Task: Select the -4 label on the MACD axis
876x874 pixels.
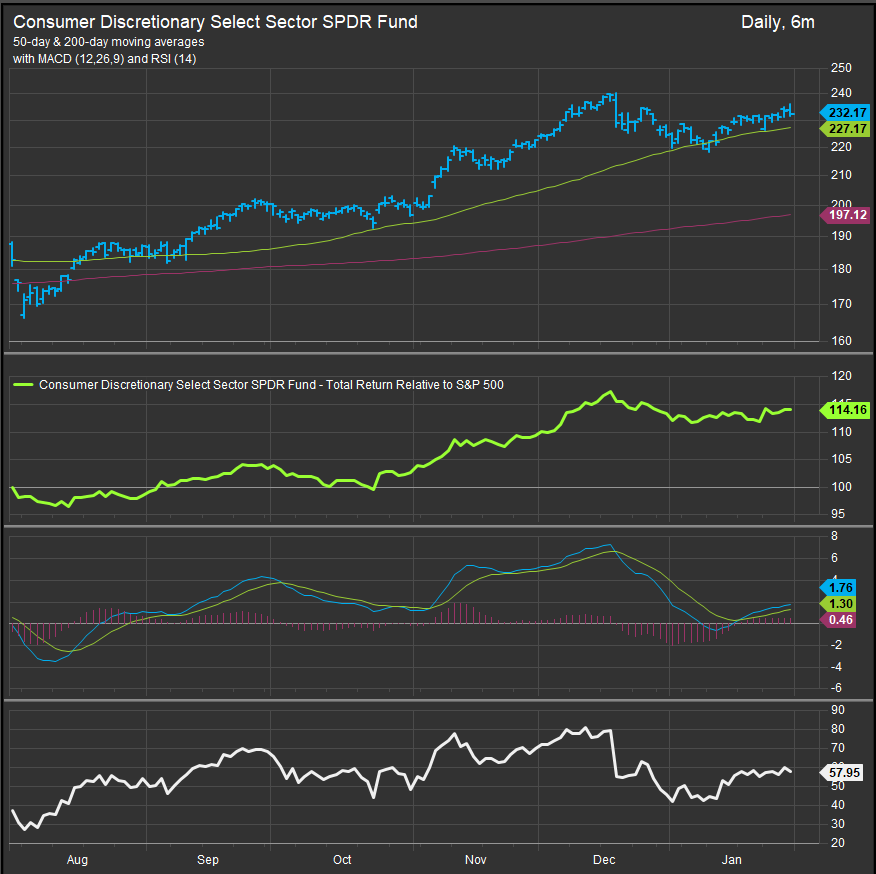Action: pos(836,667)
